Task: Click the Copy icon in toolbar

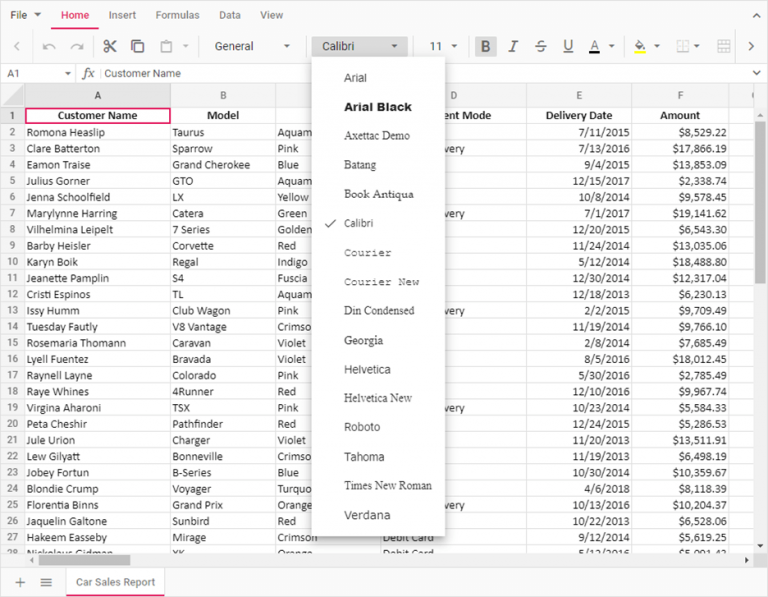Action: click(137, 46)
